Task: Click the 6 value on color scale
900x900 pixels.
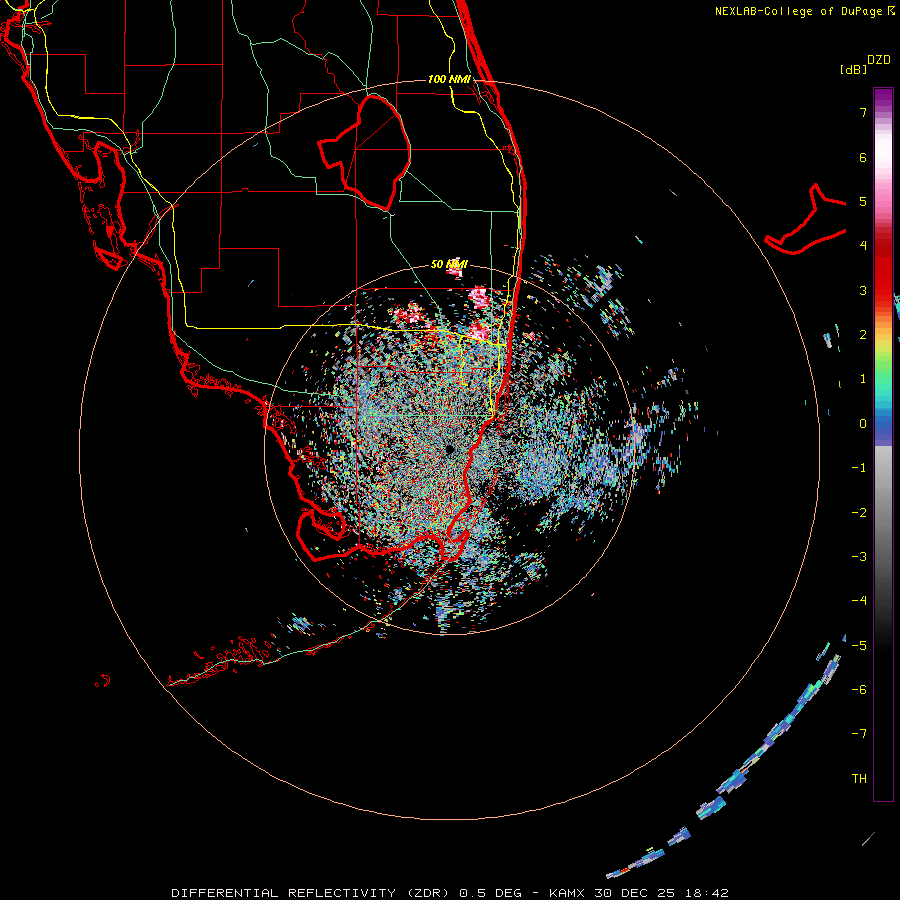Action: 863,157
